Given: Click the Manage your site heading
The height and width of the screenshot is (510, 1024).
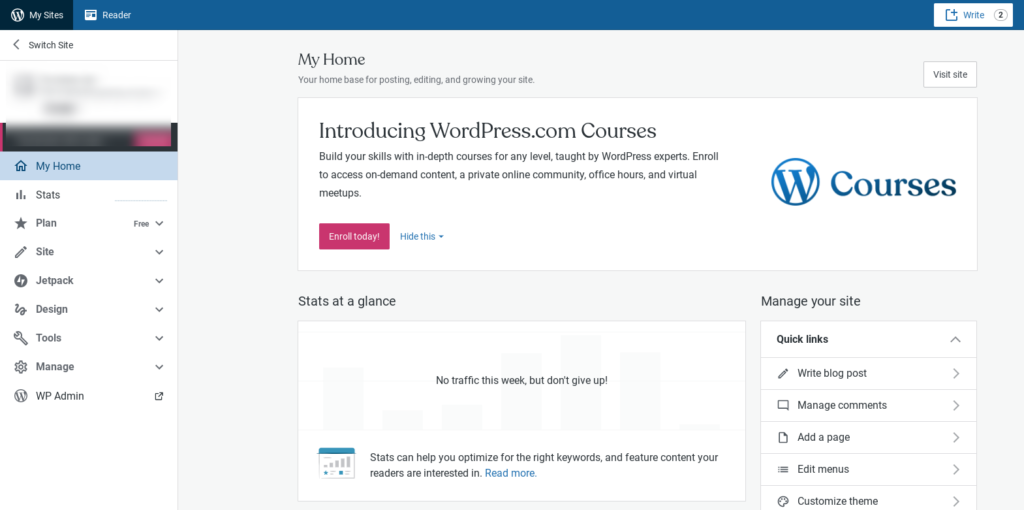Looking at the screenshot, I should pos(810,301).
